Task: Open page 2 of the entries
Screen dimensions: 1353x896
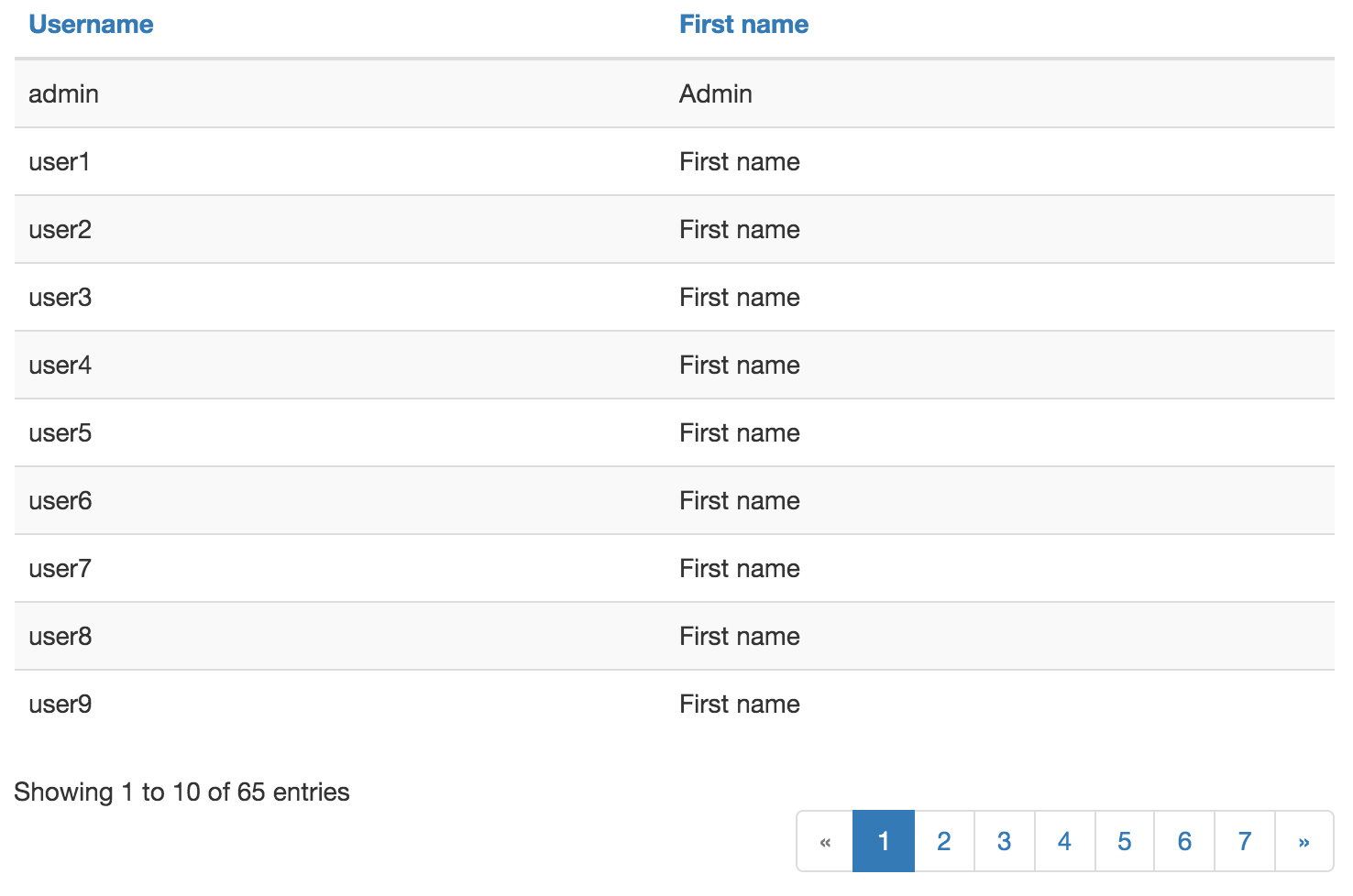Action: (x=944, y=841)
